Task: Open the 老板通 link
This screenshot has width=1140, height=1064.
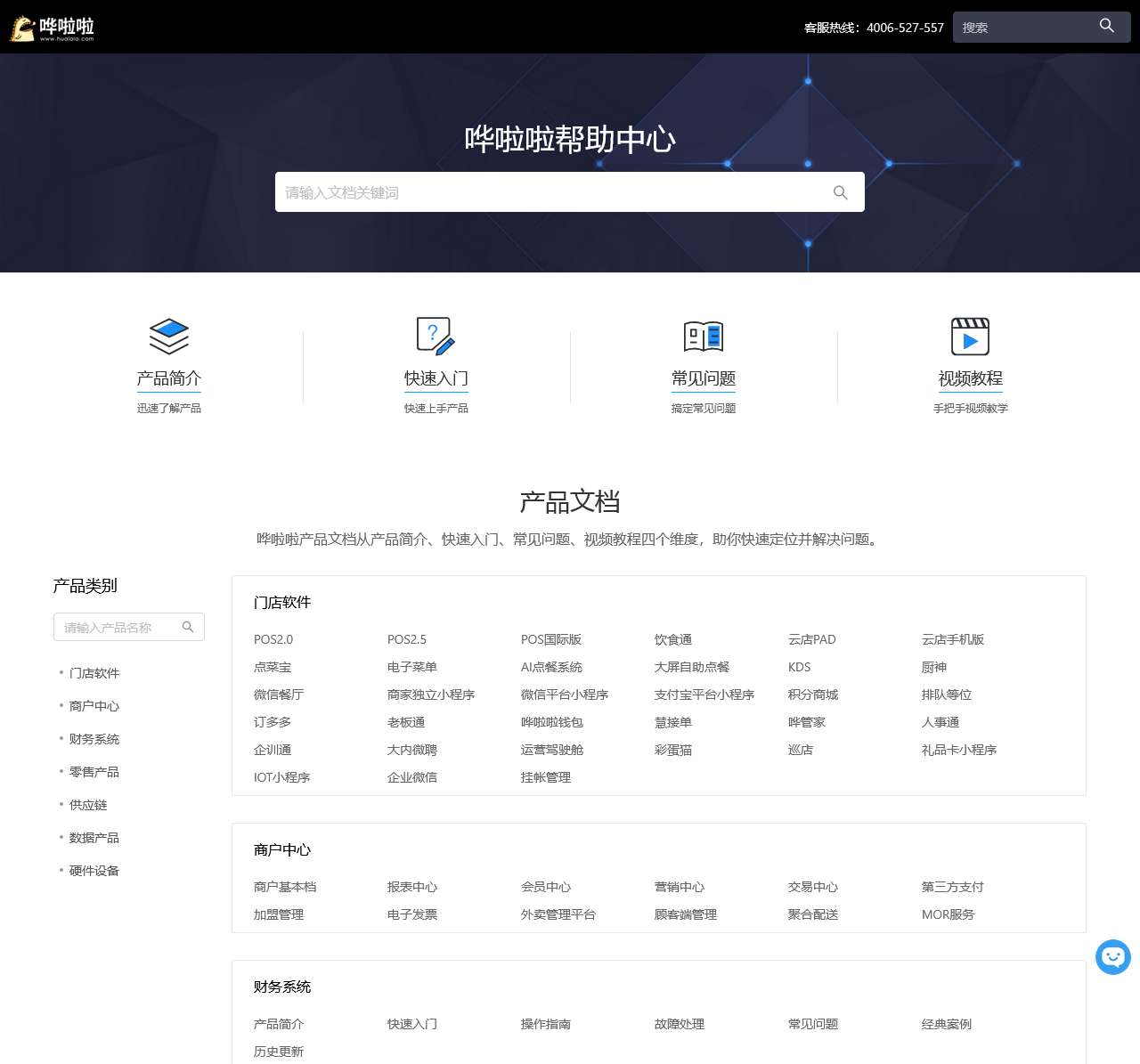Action: pos(406,722)
